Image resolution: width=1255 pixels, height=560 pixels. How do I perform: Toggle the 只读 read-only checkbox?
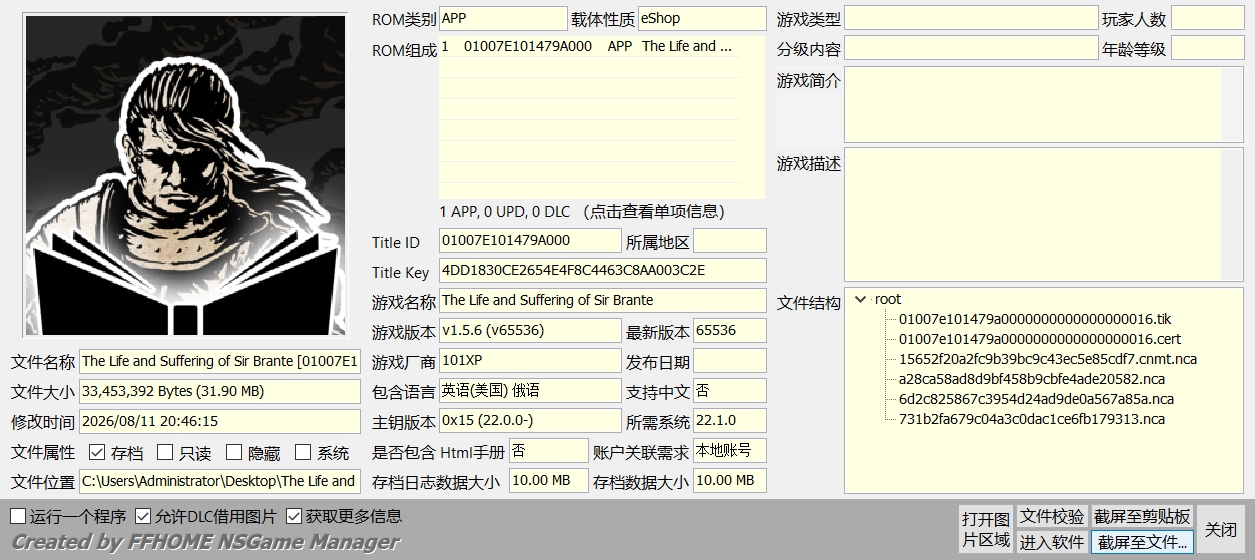click(166, 453)
